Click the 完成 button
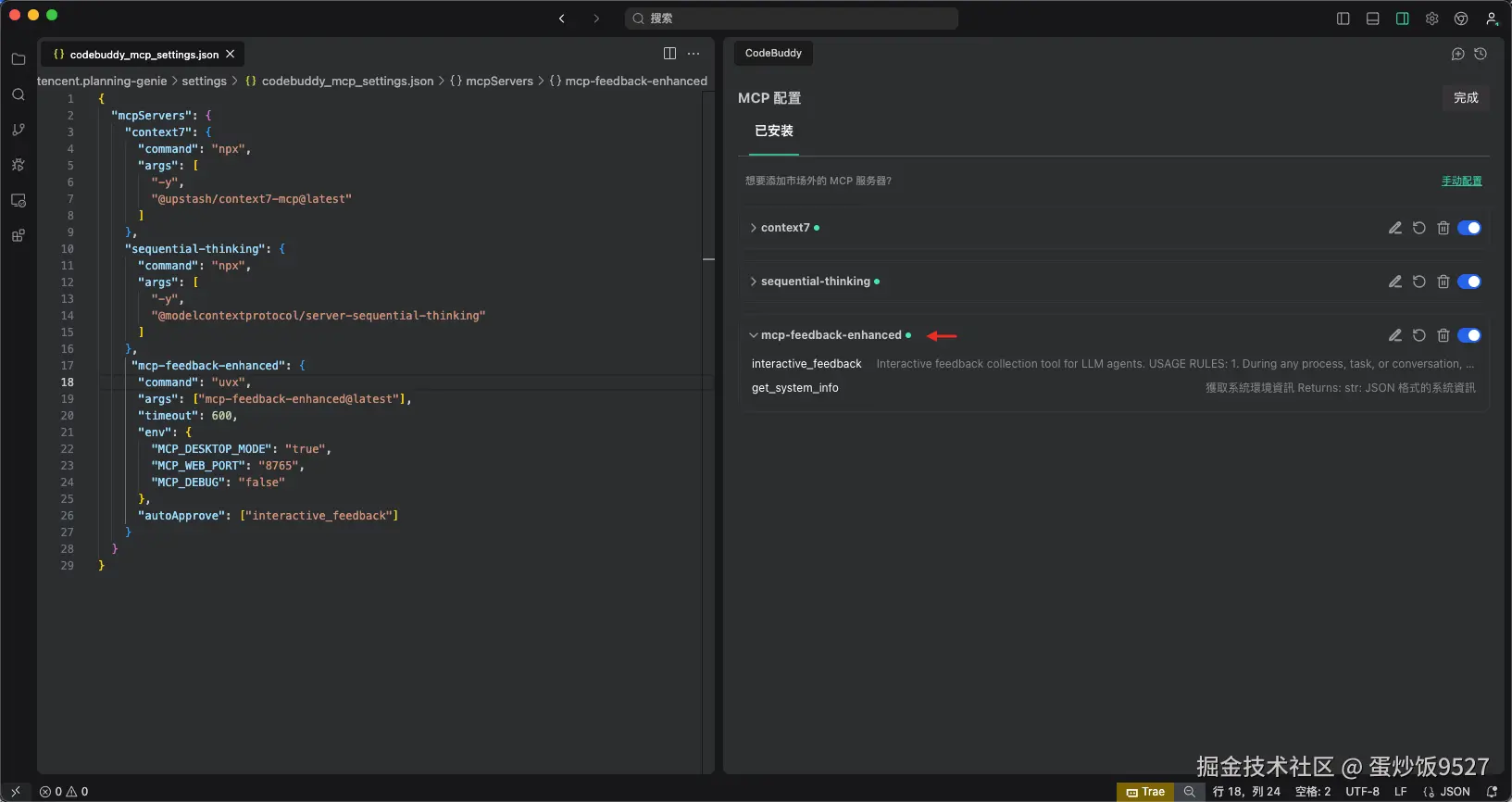Viewport: 1512px width, 802px height. coord(1466,97)
